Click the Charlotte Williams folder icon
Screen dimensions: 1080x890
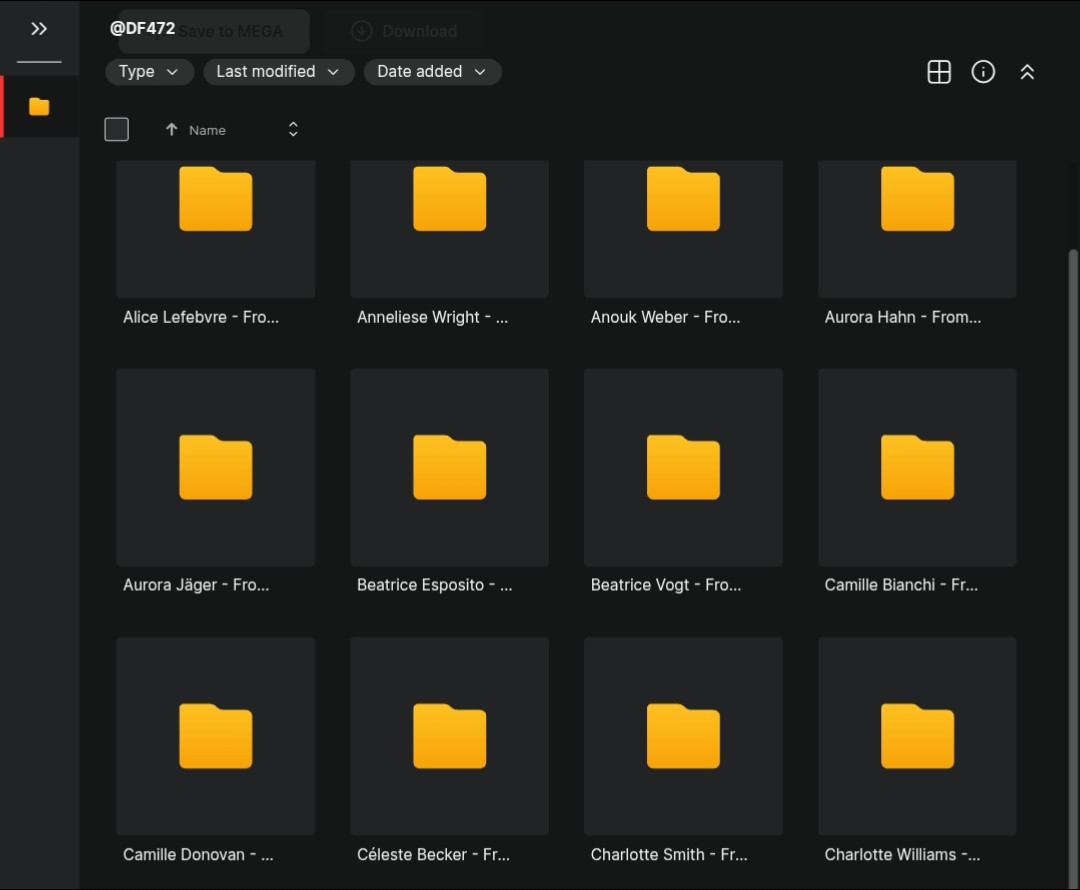917,736
